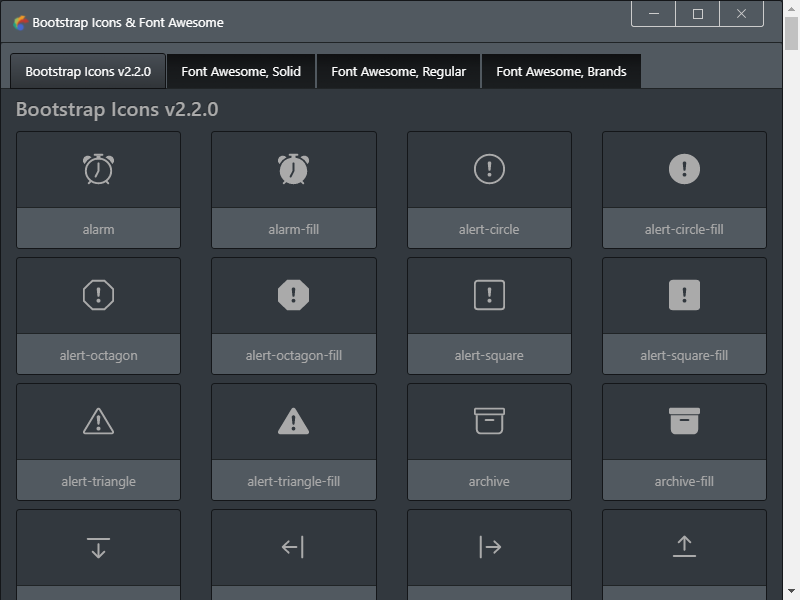Click the vertical scrollbar thumb
Screen dimensions: 800x600
[791, 33]
